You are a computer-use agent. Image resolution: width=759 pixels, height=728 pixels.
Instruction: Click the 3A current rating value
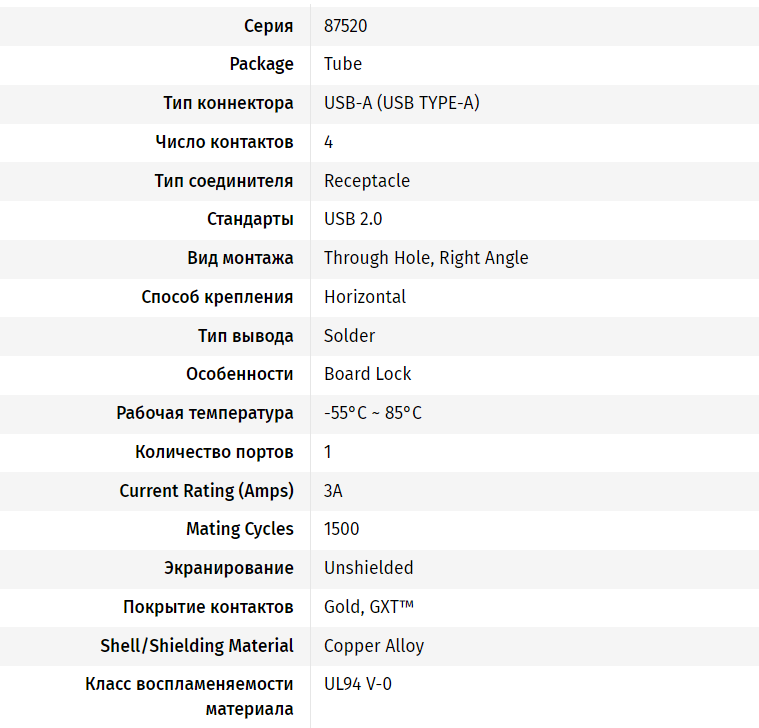click(334, 491)
